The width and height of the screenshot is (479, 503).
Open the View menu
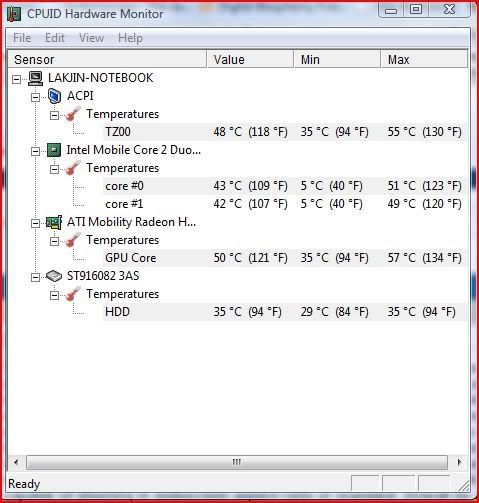pos(91,38)
